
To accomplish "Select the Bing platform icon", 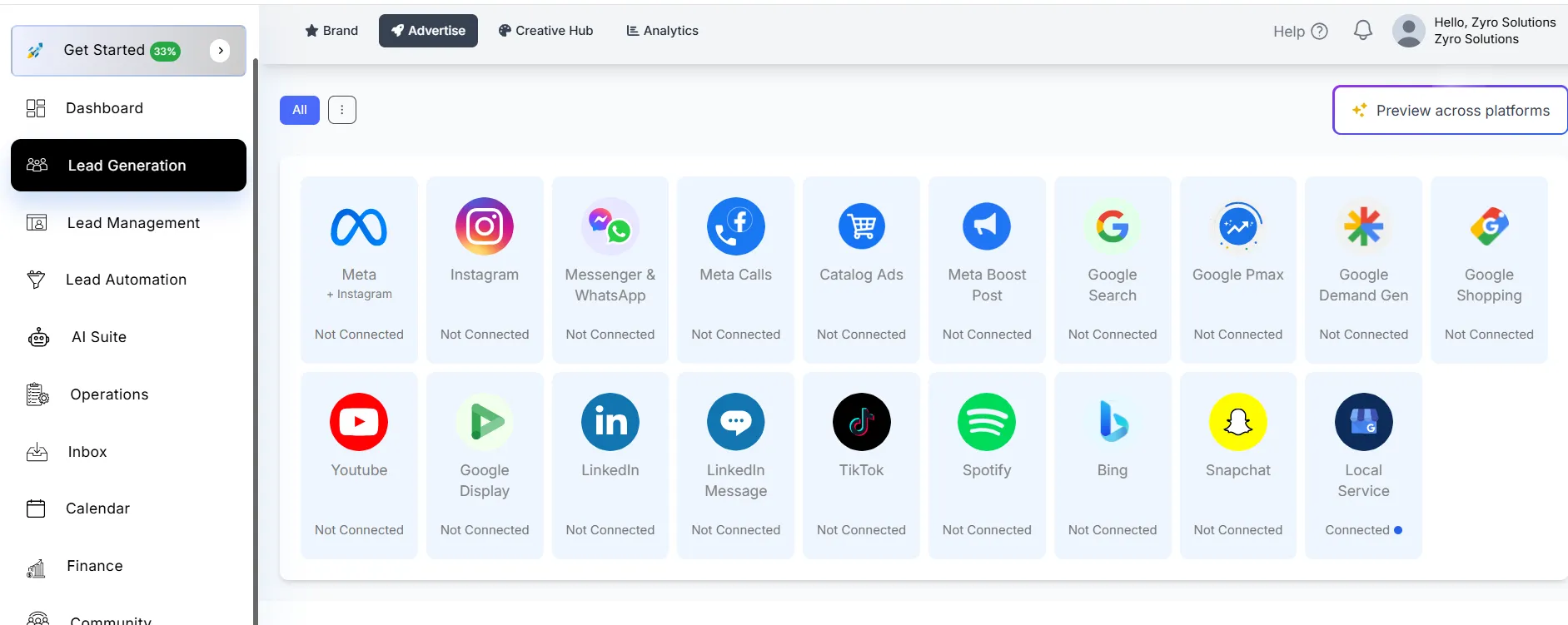I will coord(1112,422).
